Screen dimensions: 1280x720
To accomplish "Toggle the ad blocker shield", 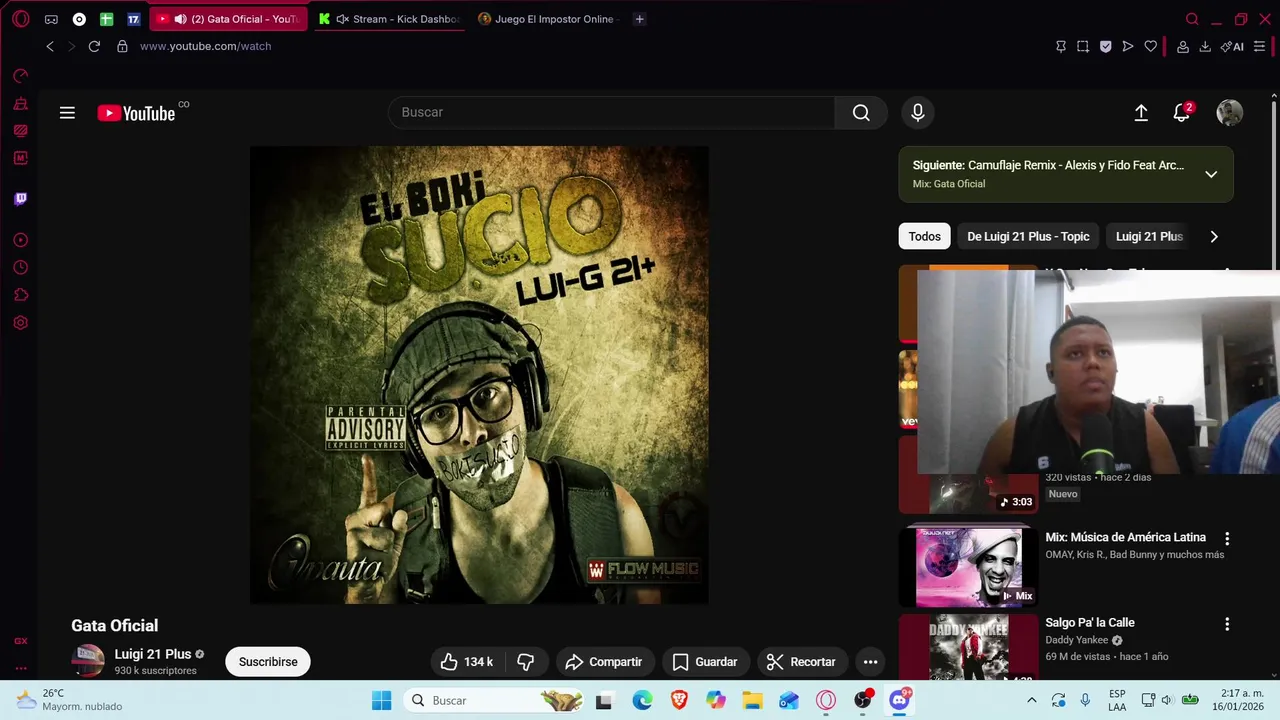I will point(1105,46).
